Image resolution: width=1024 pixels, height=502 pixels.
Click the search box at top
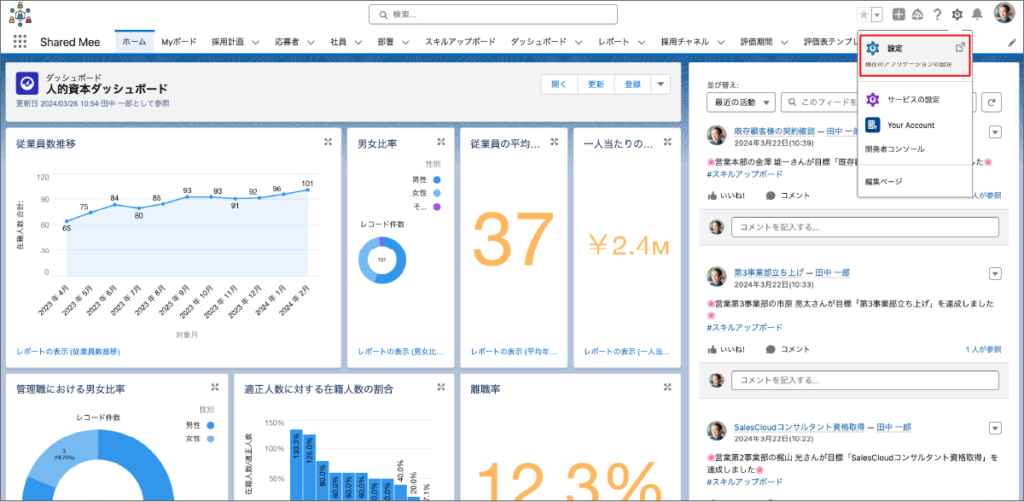[493, 14]
